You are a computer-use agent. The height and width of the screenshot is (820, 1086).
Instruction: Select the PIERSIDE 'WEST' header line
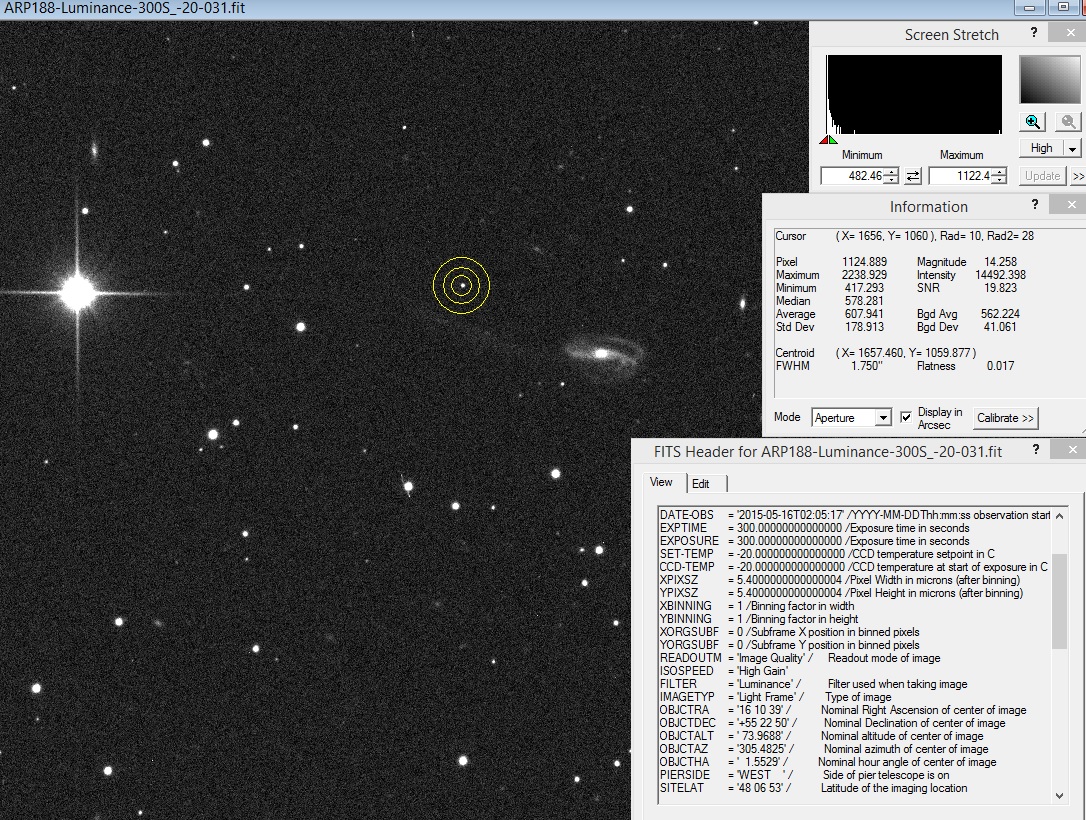804,775
